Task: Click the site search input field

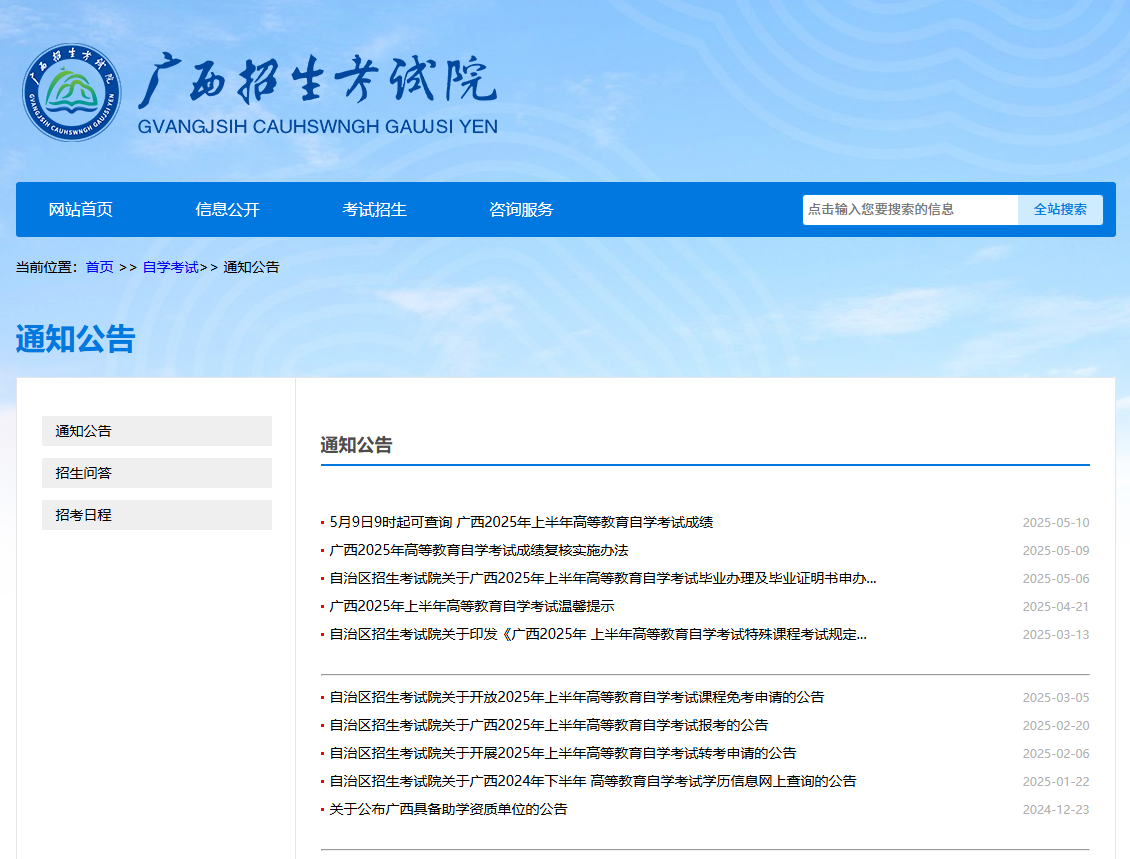Action: click(x=909, y=210)
